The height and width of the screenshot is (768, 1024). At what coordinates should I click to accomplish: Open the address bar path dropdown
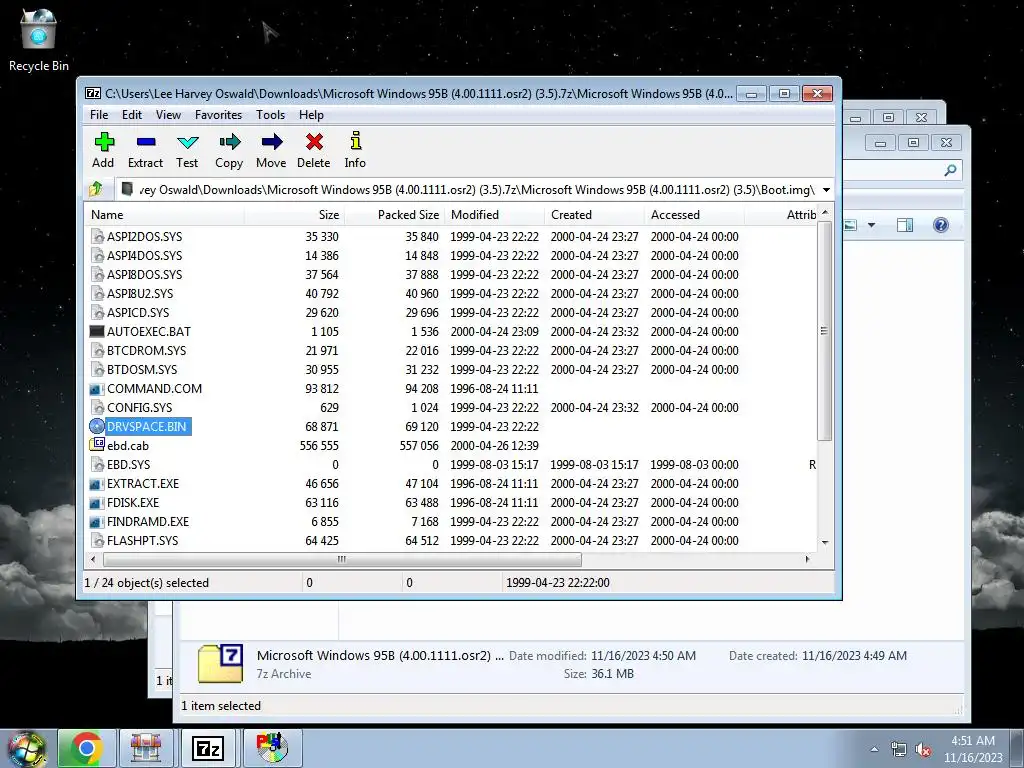coord(826,189)
